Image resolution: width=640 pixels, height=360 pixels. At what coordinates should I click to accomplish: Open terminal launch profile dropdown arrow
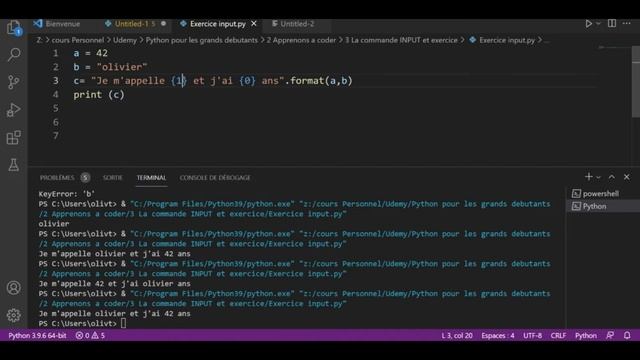pyautogui.click(x=598, y=177)
